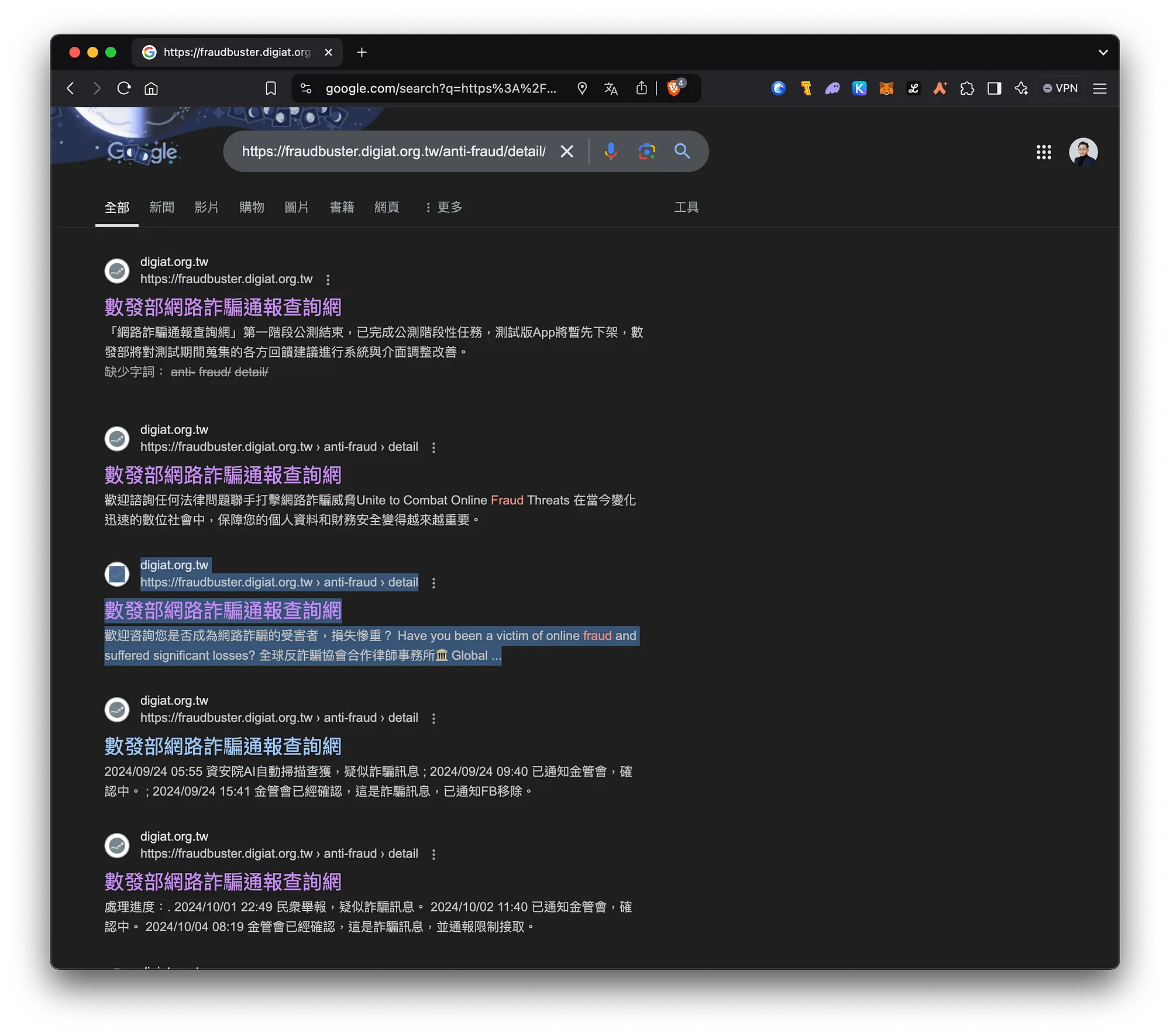Open Brave Shields lion icon

pyautogui.click(x=675, y=88)
